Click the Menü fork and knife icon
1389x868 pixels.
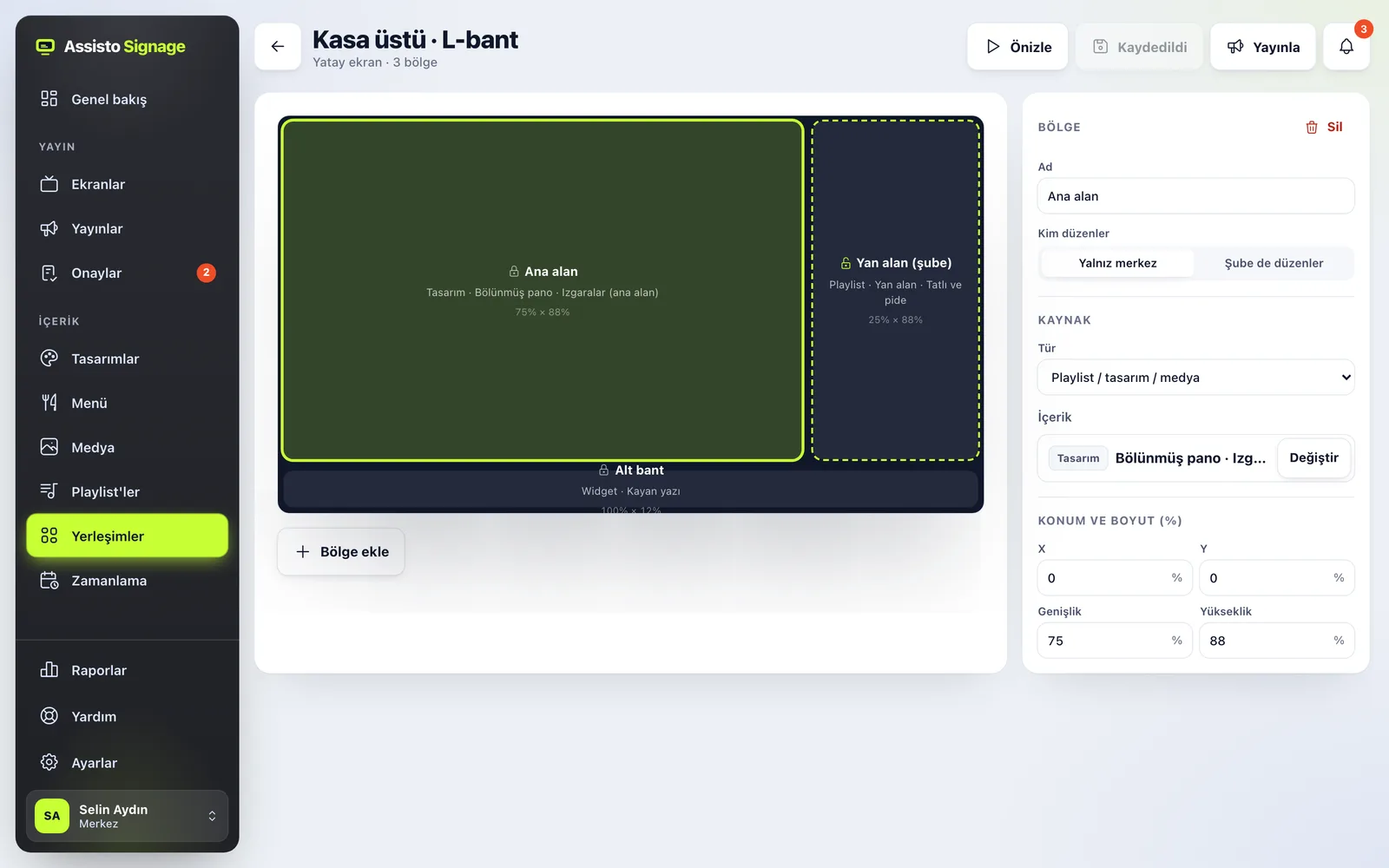coord(49,403)
